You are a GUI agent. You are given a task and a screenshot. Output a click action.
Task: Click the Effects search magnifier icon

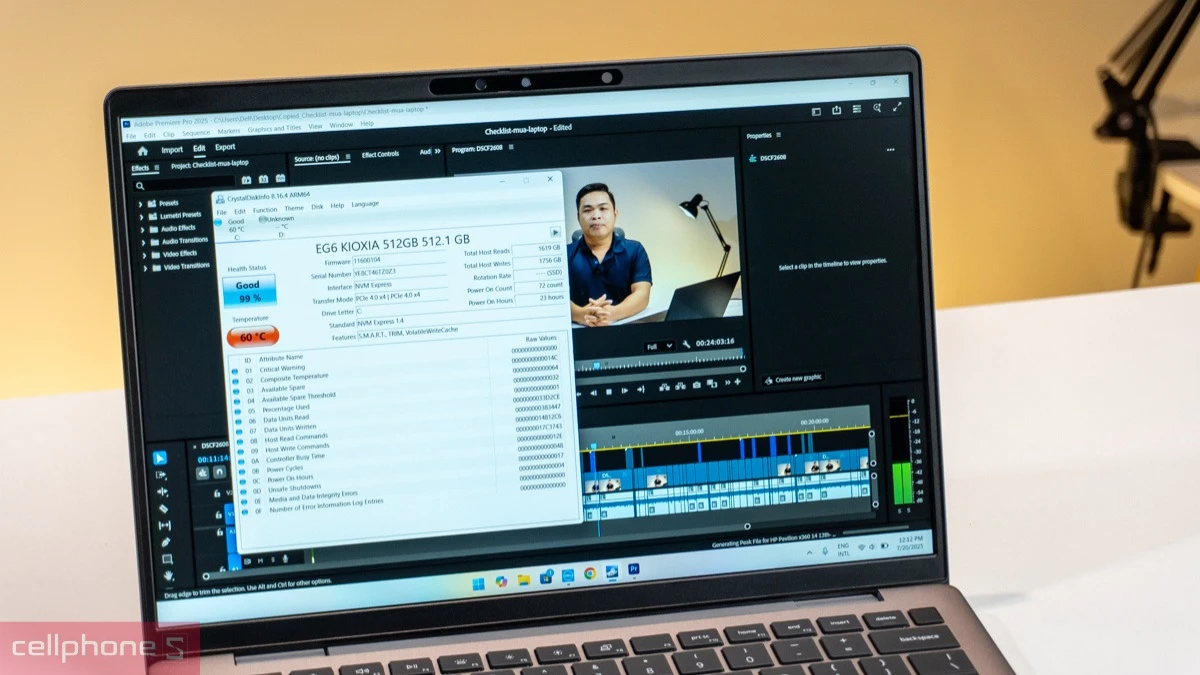[140, 186]
